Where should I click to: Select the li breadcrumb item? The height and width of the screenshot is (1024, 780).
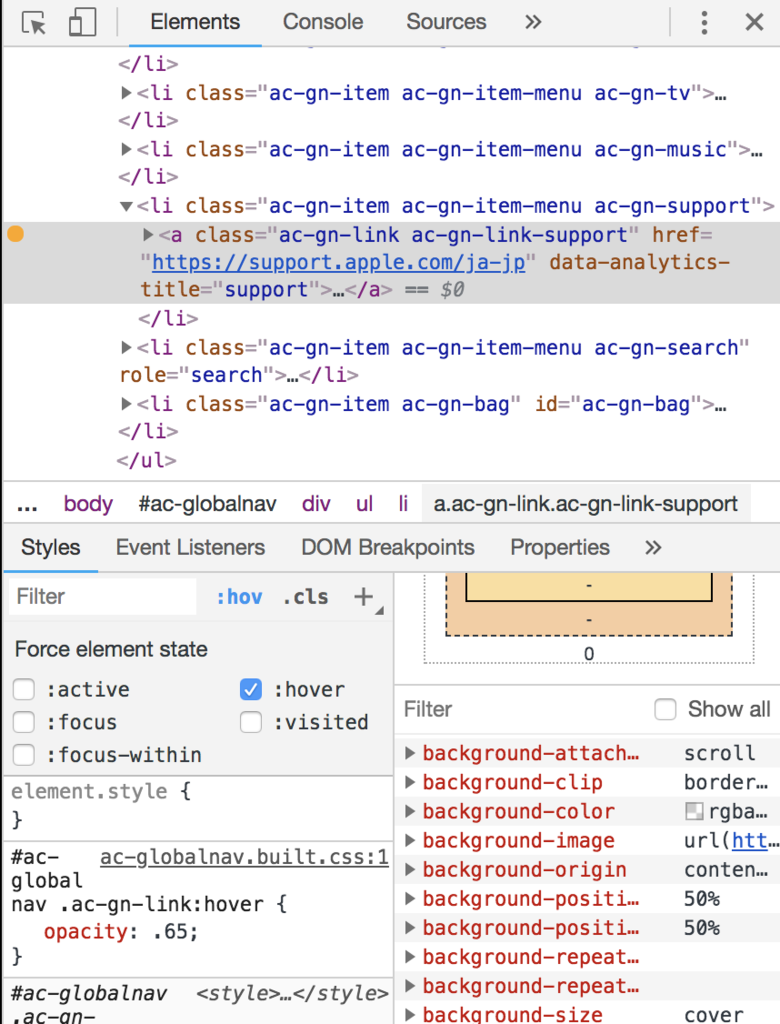(x=403, y=504)
